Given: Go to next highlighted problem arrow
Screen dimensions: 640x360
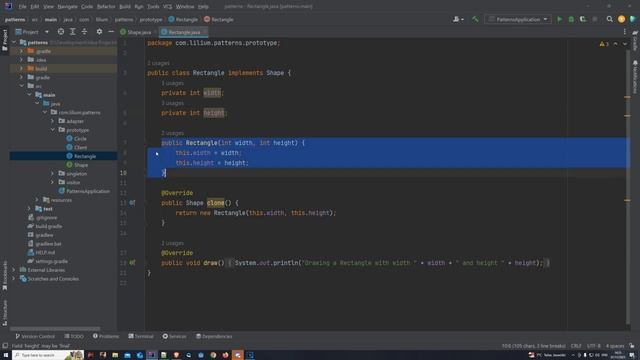Looking at the screenshot, I should 625,44.
